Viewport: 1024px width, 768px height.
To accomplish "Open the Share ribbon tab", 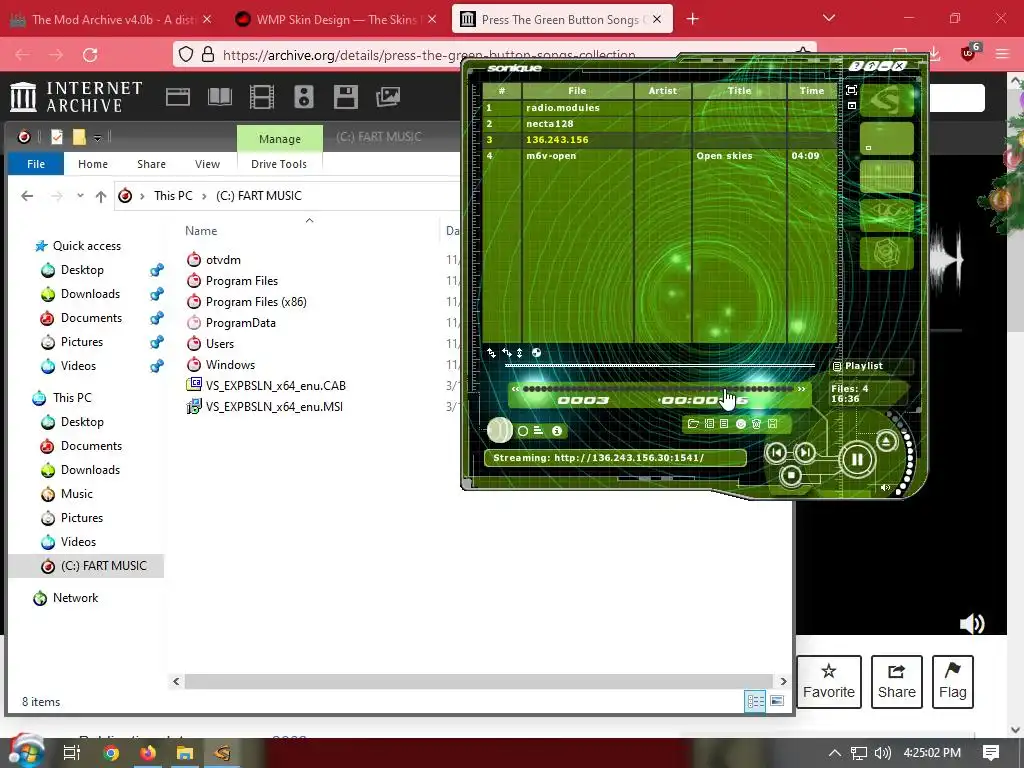I will pos(152,164).
